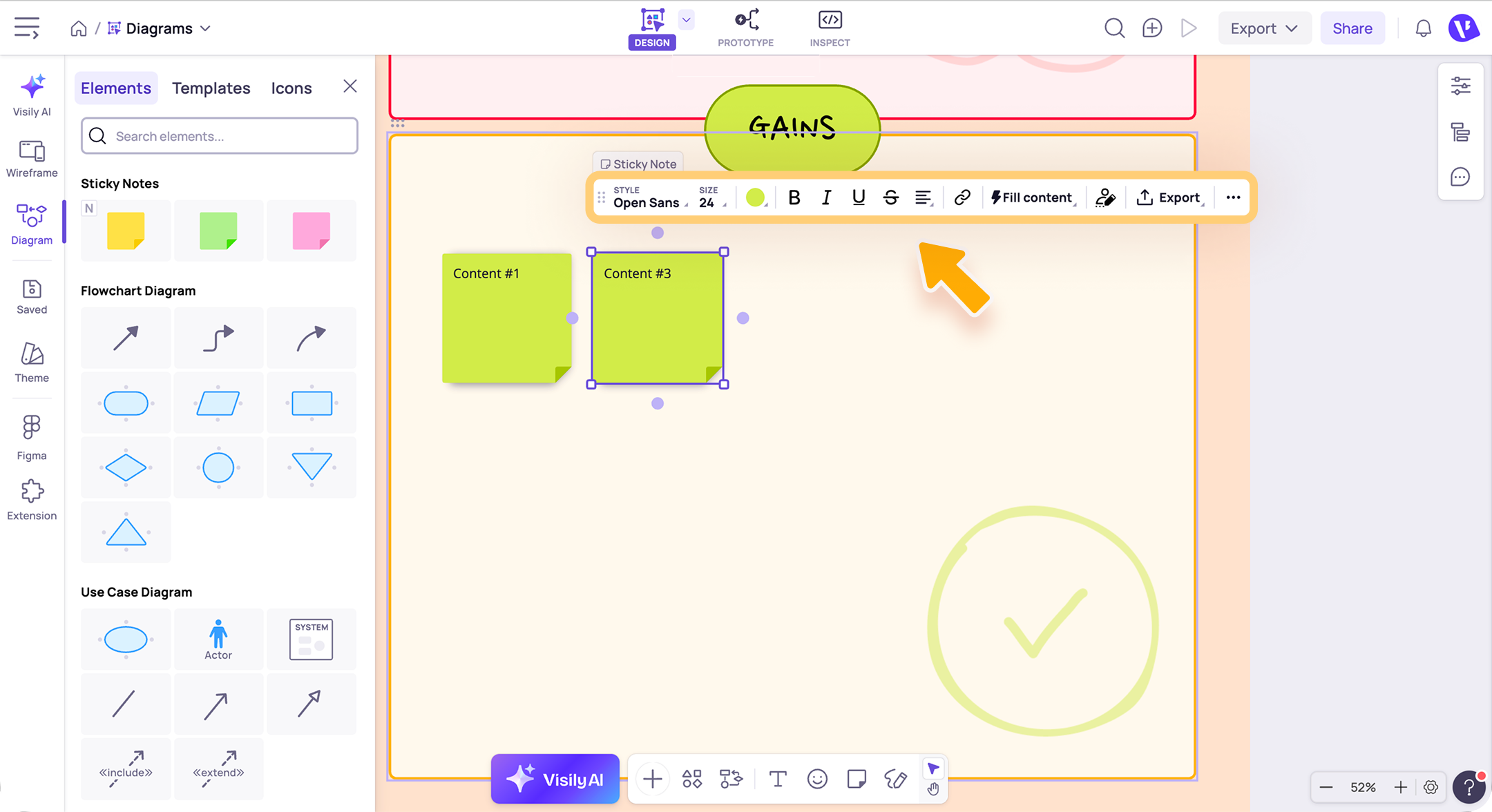Select the elbow arrow flowchart connector
This screenshot has width=1492, height=812.
tap(218, 338)
